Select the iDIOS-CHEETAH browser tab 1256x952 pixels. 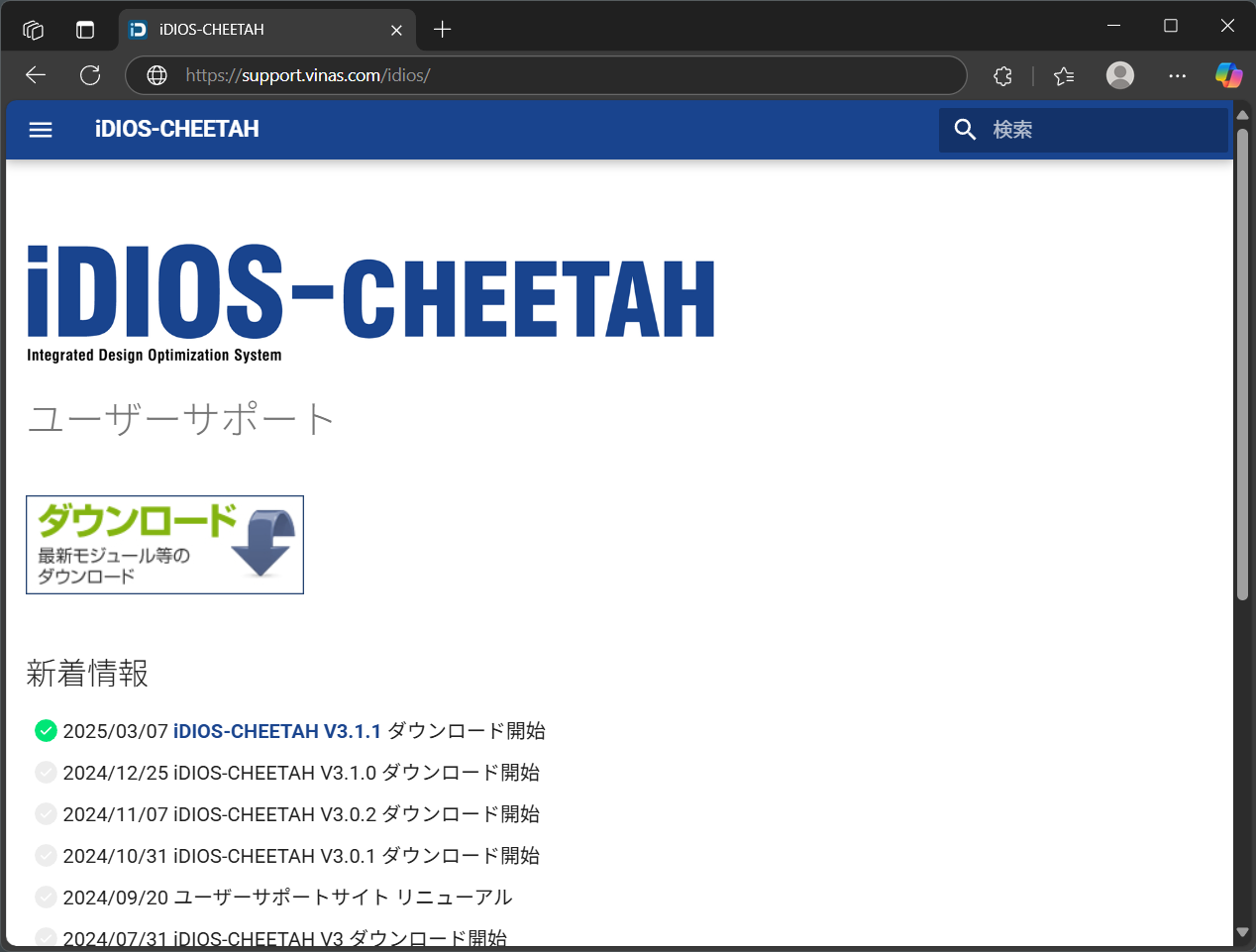click(x=267, y=30)
